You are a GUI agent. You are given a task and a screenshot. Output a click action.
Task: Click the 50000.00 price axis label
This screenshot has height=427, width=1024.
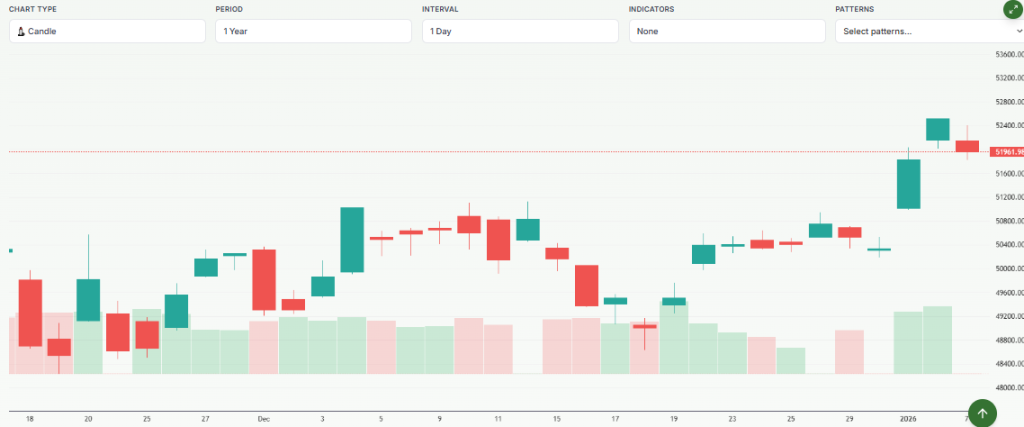1005,269
